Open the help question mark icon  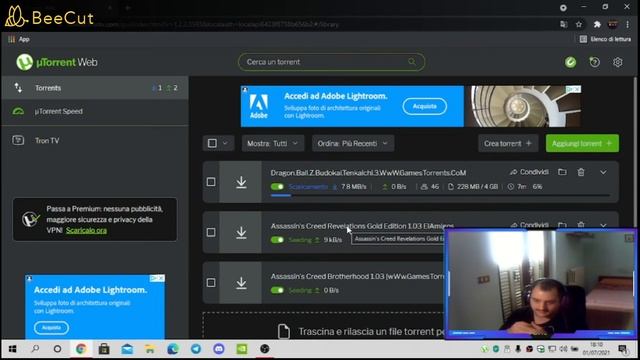(x=594, y=62)
